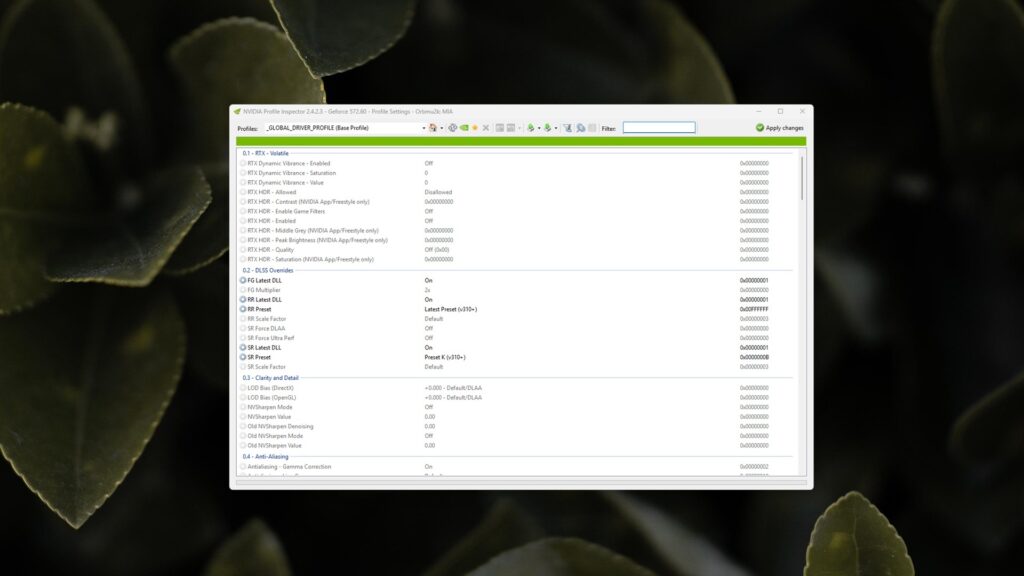Open the arrow menu beside the home icon
Screen dimensions: 1024x576
pos(441,128)
